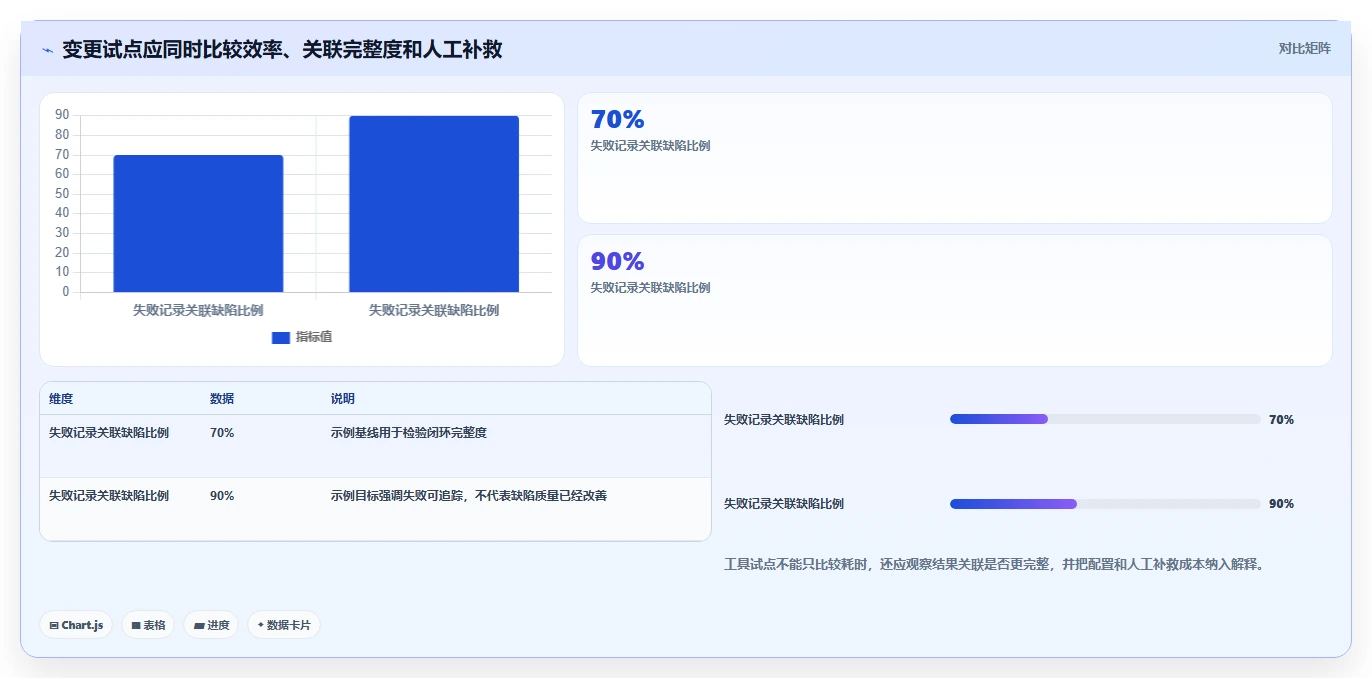Click the 90% progress bar
Image resolution: width=1372 pixels, height=678 pixels.
(1105, 504)
